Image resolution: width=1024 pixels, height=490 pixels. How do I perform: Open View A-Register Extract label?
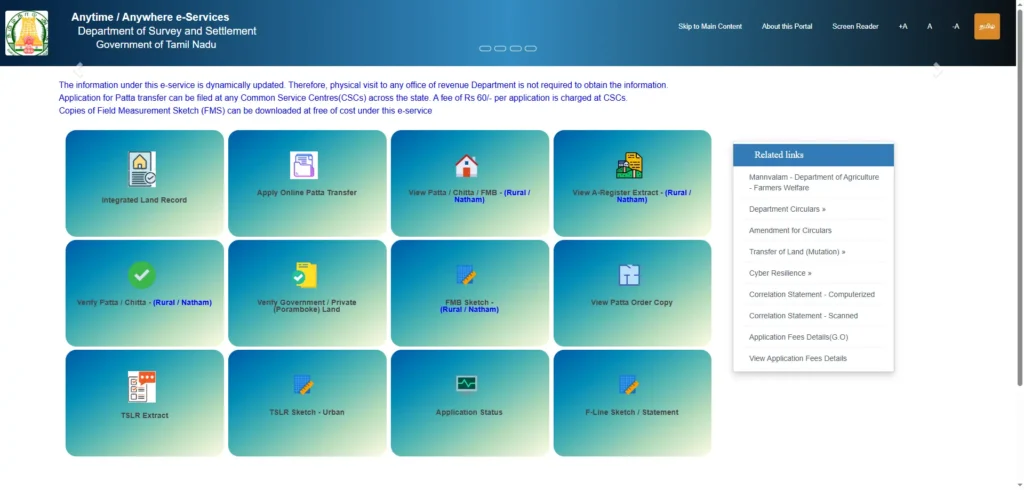632,196
